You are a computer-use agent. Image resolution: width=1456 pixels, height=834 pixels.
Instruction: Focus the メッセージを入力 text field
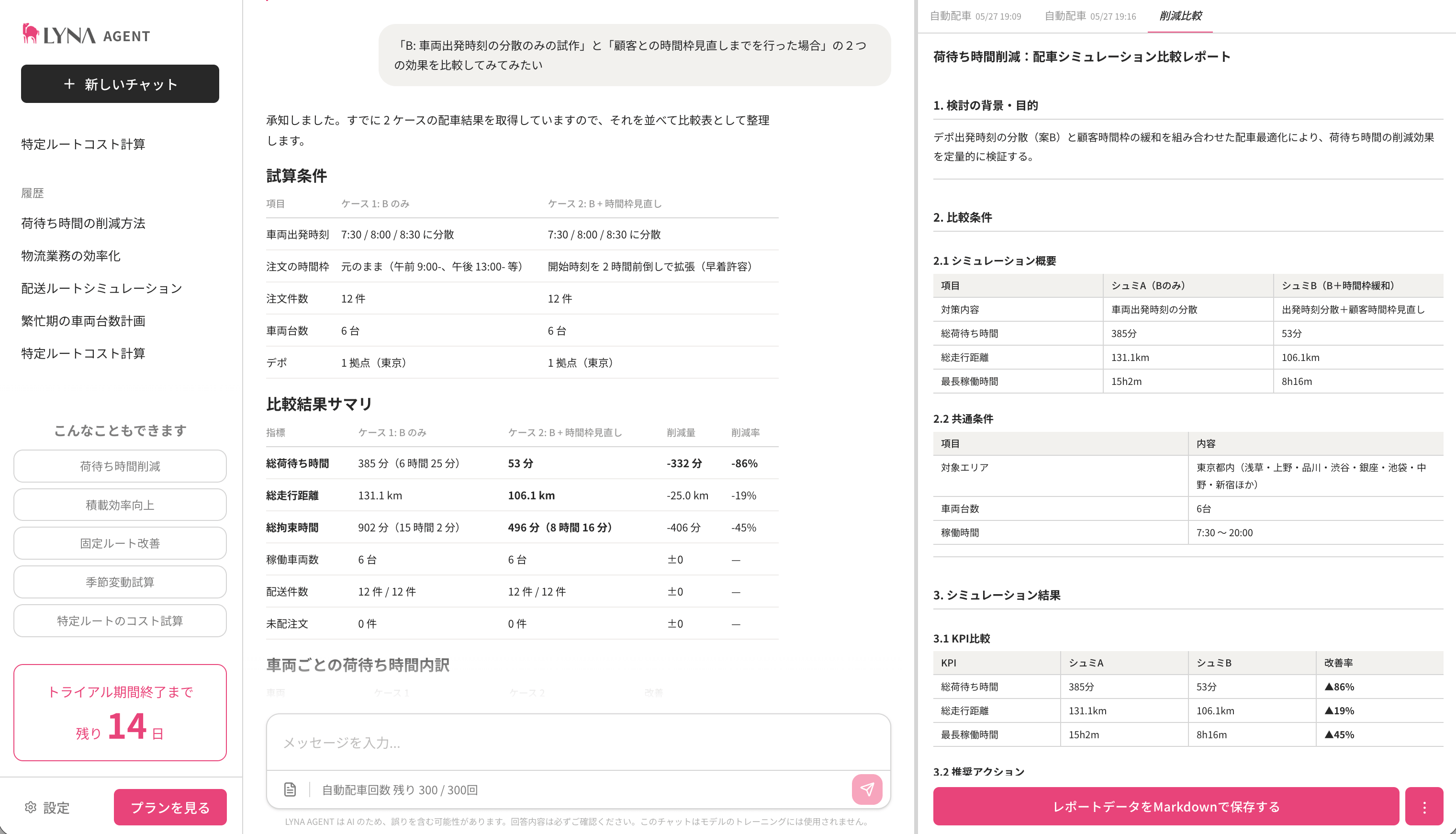pos(578,743)
